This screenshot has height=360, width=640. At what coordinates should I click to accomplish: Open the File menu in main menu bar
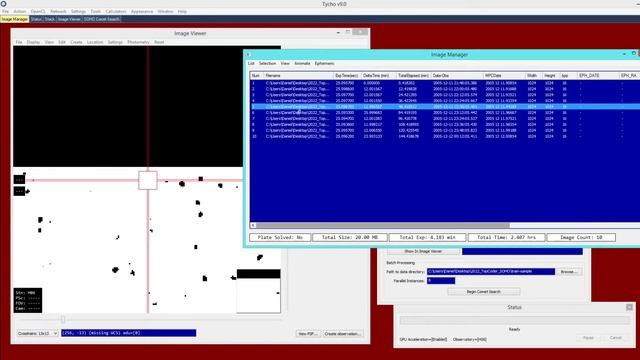click(5, 11)
